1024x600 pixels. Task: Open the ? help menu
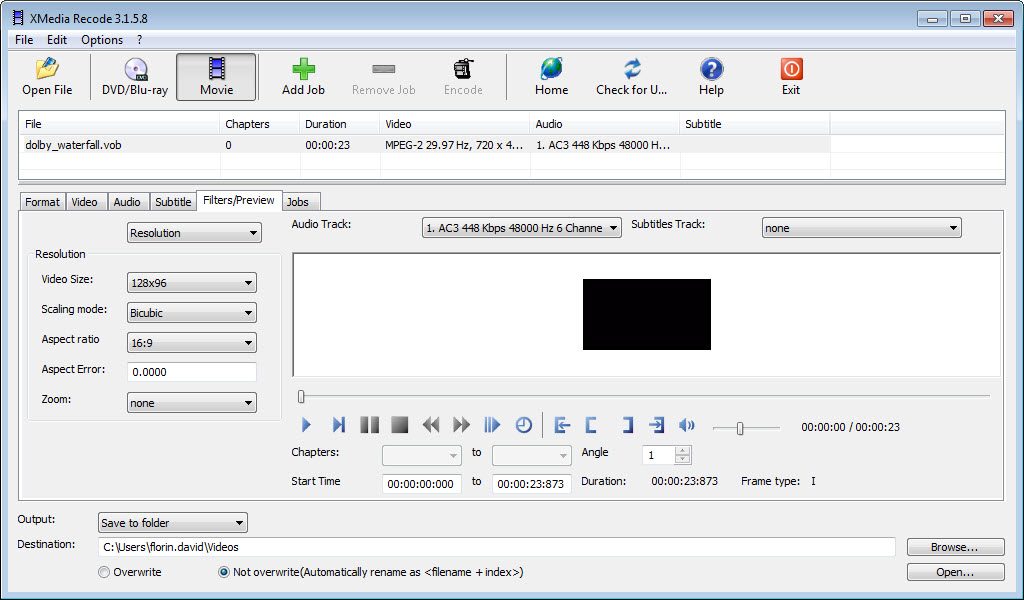[x=139, y=40]
